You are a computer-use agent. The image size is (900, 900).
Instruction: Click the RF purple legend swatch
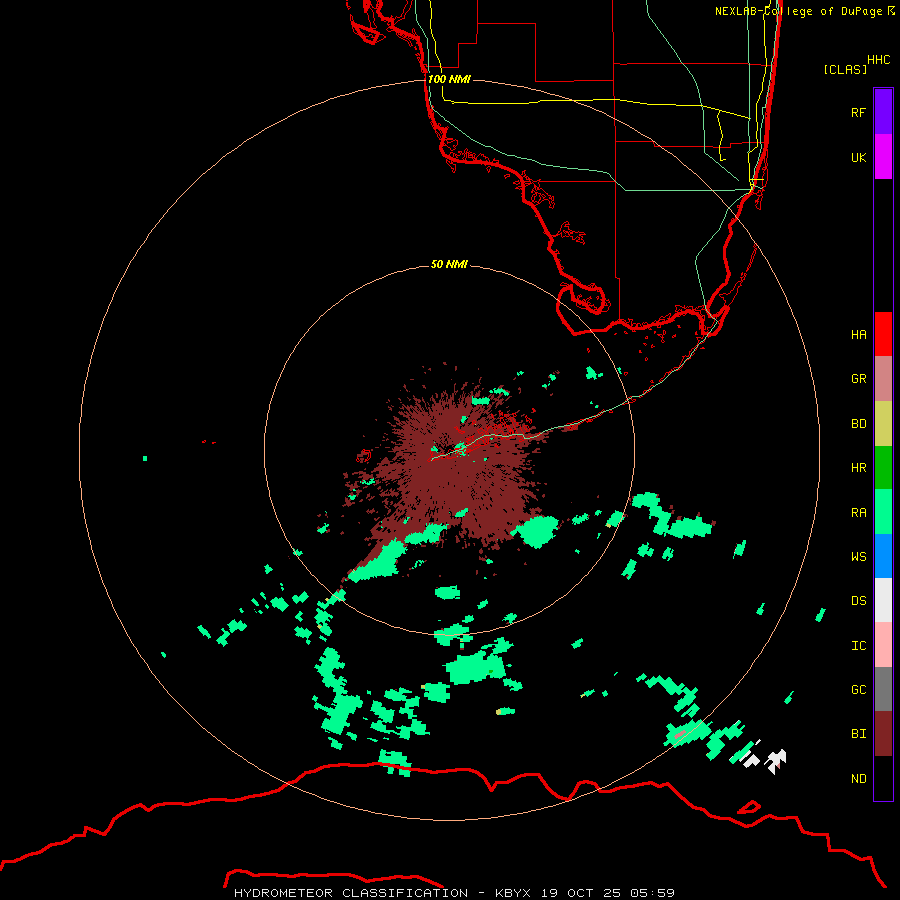(x=883, y=112)
